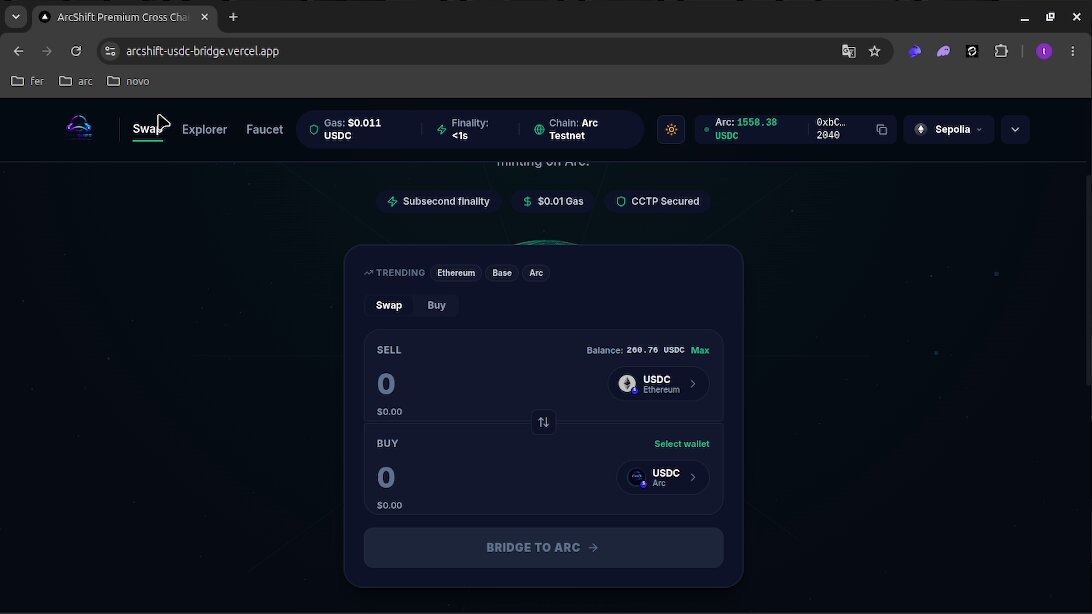Switch to the Buy tab
1092x614 pixels.
click(437, 305)
